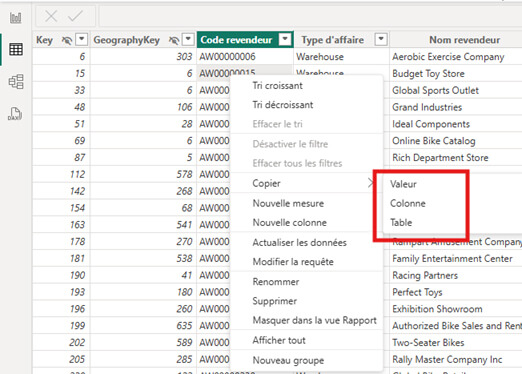Open the DAX query view icon
The height and width of the screenshot is (374, 522).
click(15, 114)
